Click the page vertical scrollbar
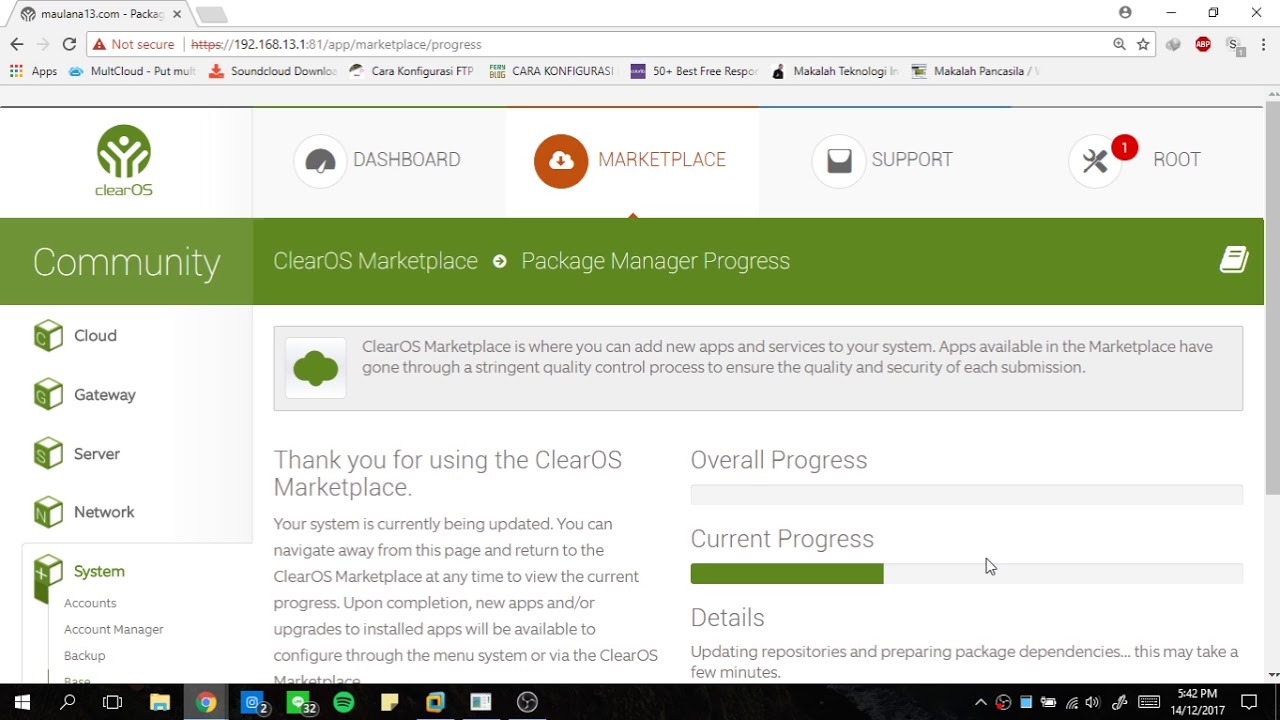The image size is (1280, 720). click(x=1272, y=300)
